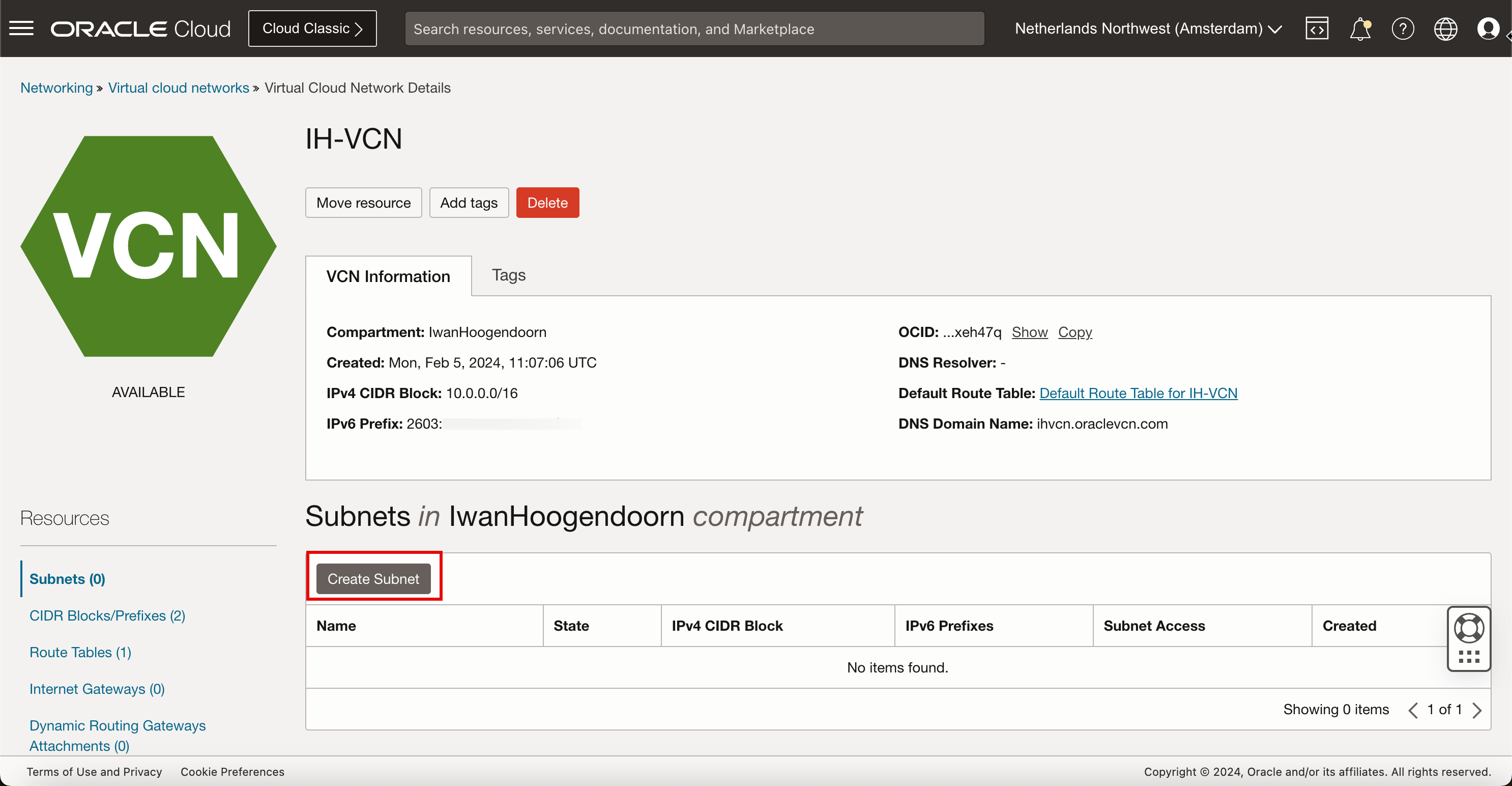The image size is (1512, 786).
Task: Open Default Route Table for IH-VCN link
Action: point(1138,393)
